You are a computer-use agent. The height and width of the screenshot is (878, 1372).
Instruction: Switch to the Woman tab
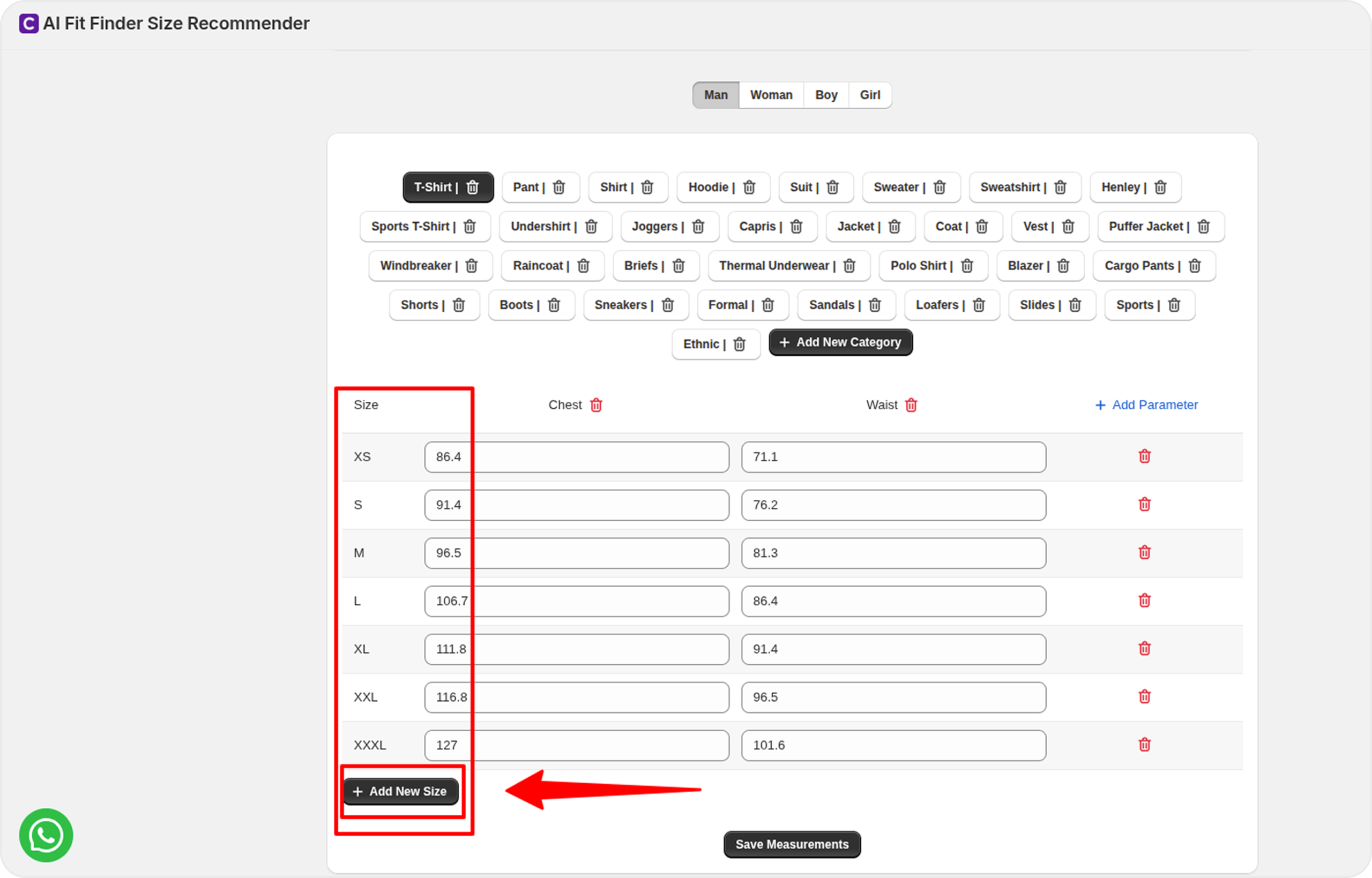click(771, 95)
